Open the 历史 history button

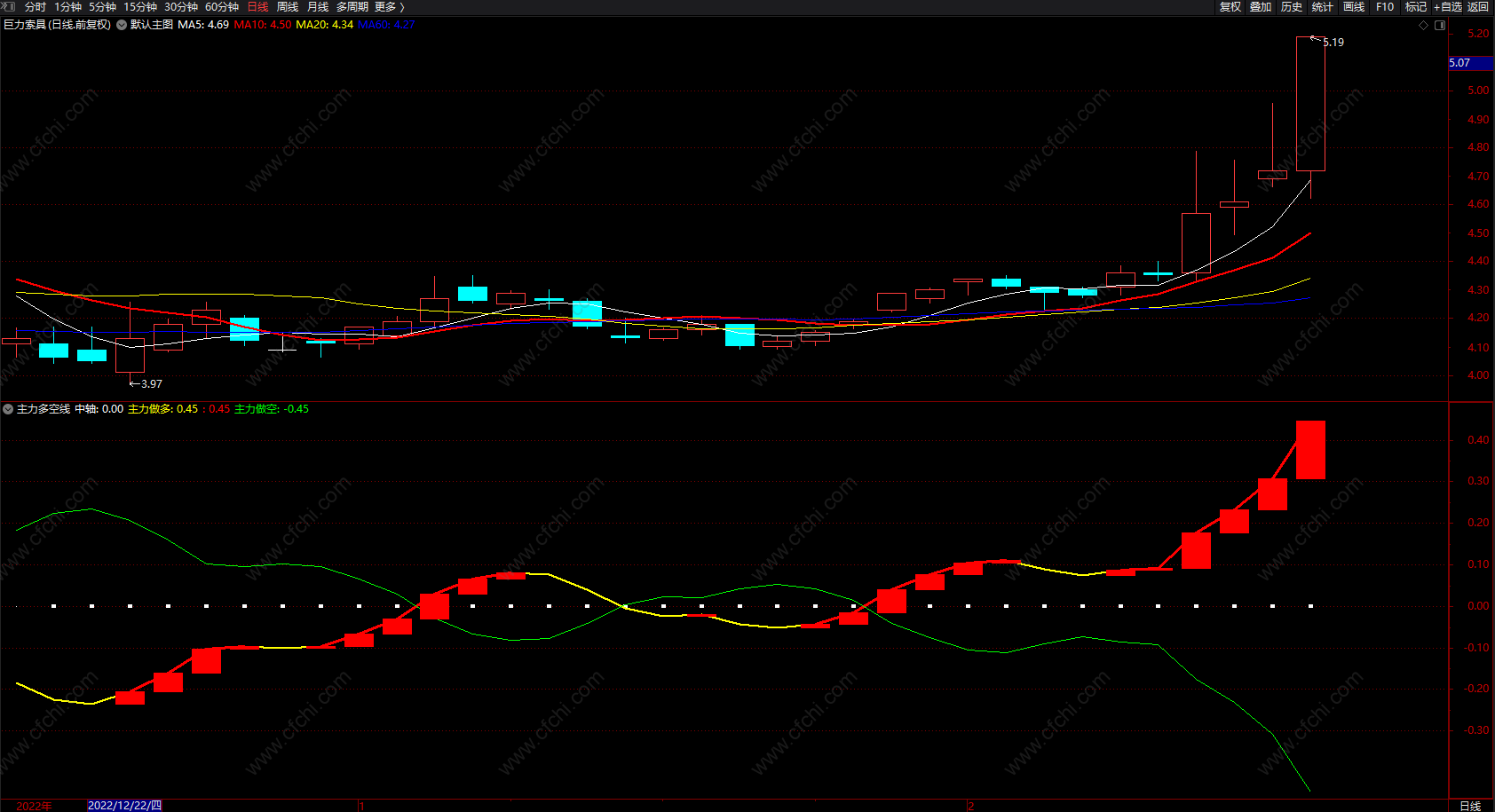[x=1292, y=7]
